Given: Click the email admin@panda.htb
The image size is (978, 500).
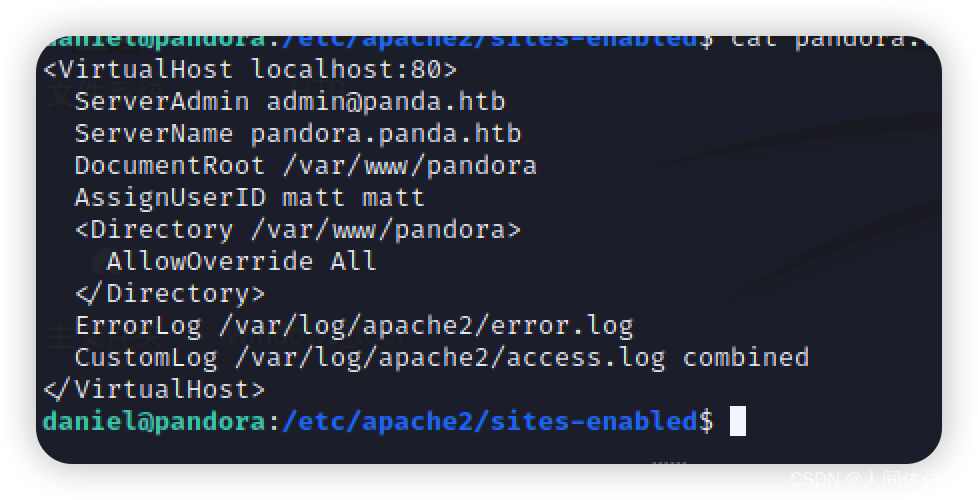Looking at the screenshot, I should coord(386,101).
